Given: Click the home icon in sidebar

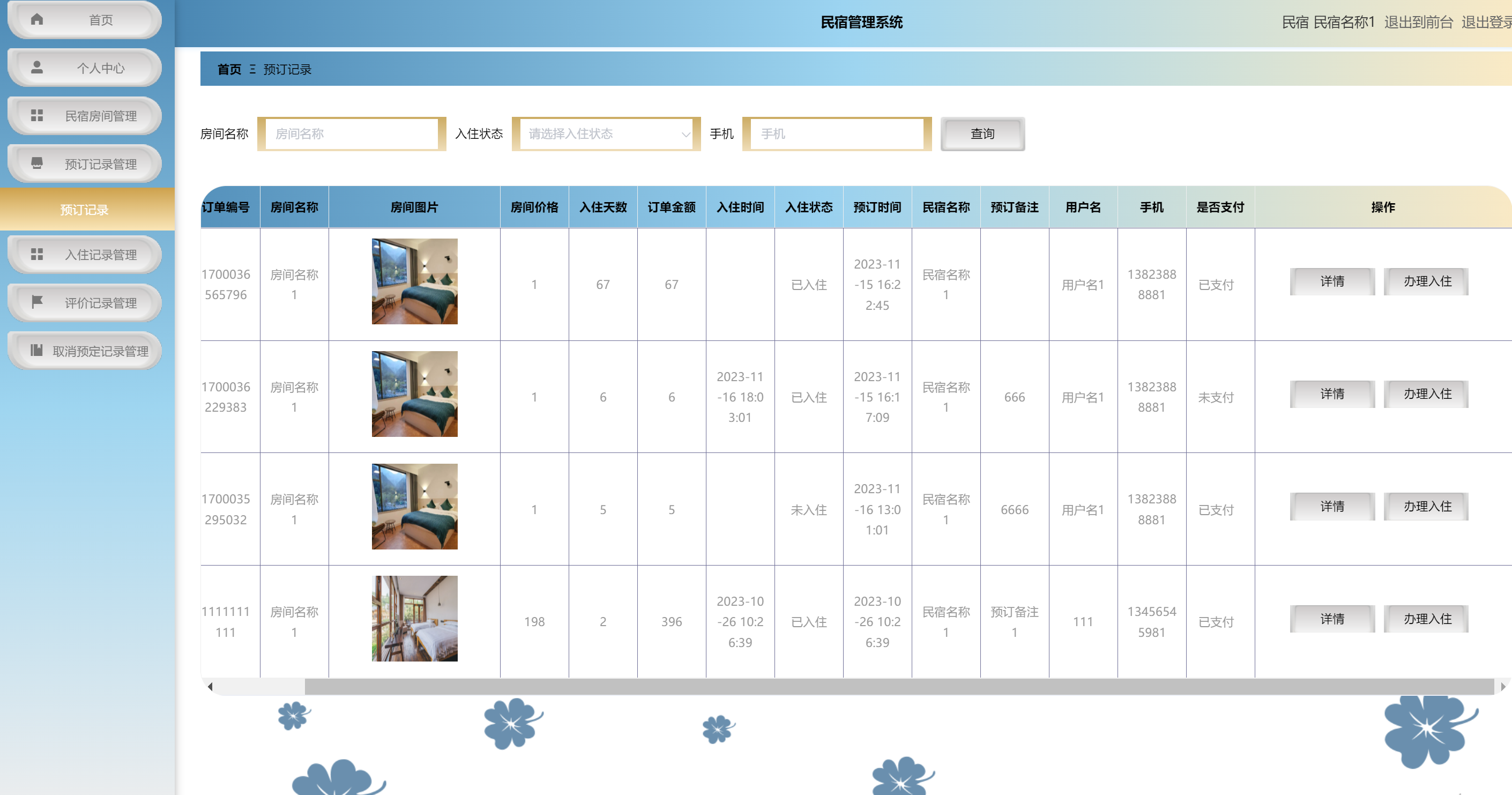Looking at the screenshot, I should pyautogui.click(x=37, y=19).
